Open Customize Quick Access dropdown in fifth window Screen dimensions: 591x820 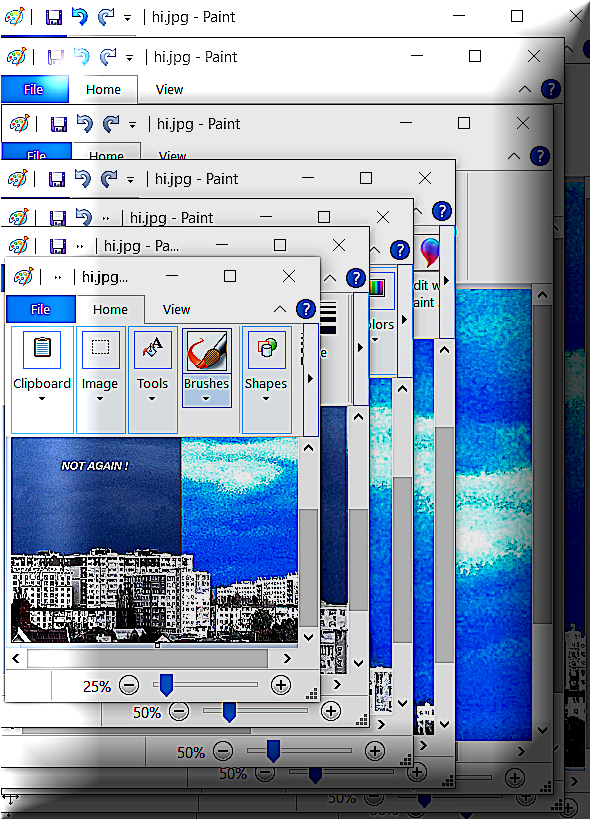[x=132, y=125]
